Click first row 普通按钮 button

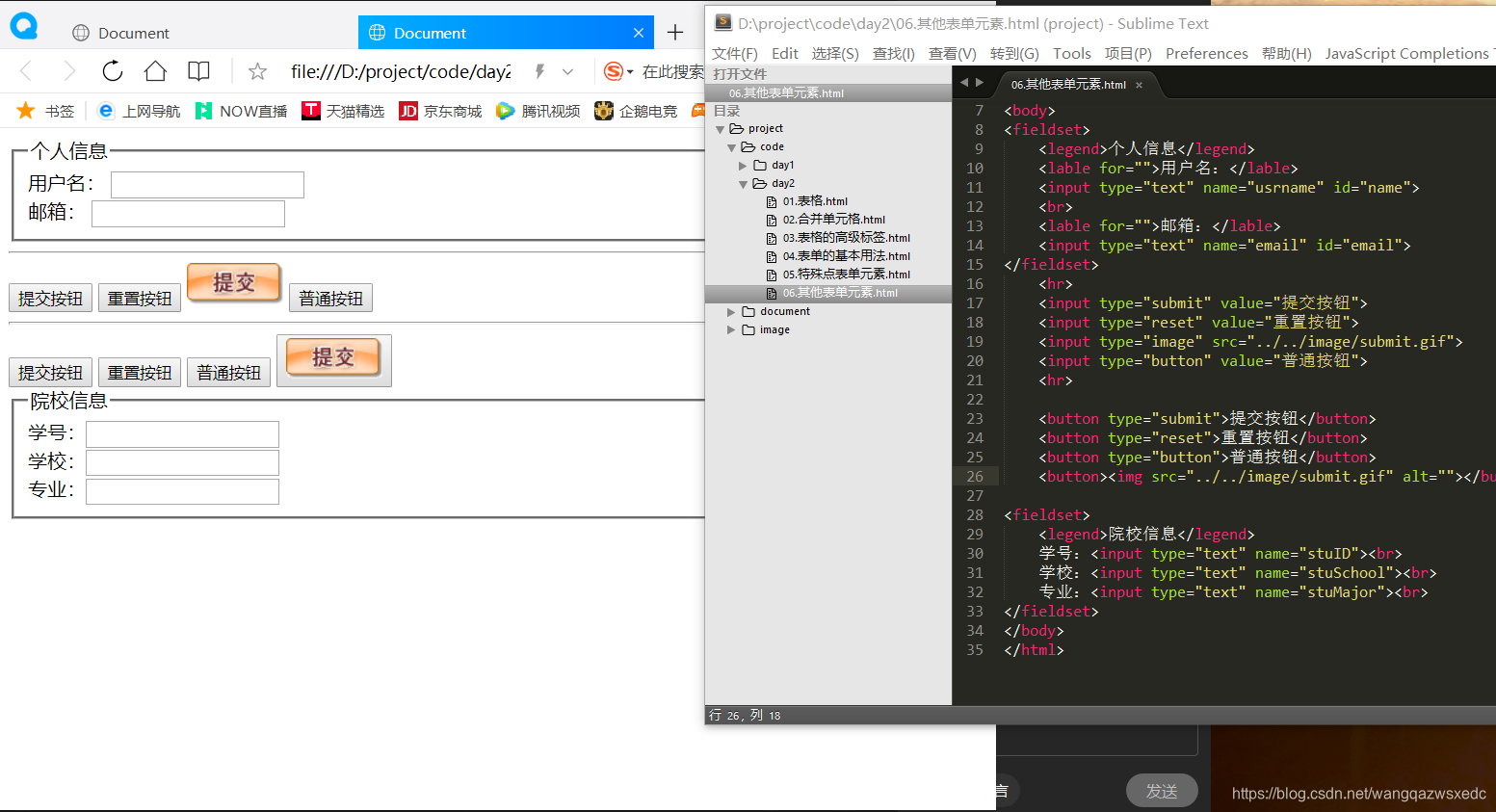coord(330,299)
